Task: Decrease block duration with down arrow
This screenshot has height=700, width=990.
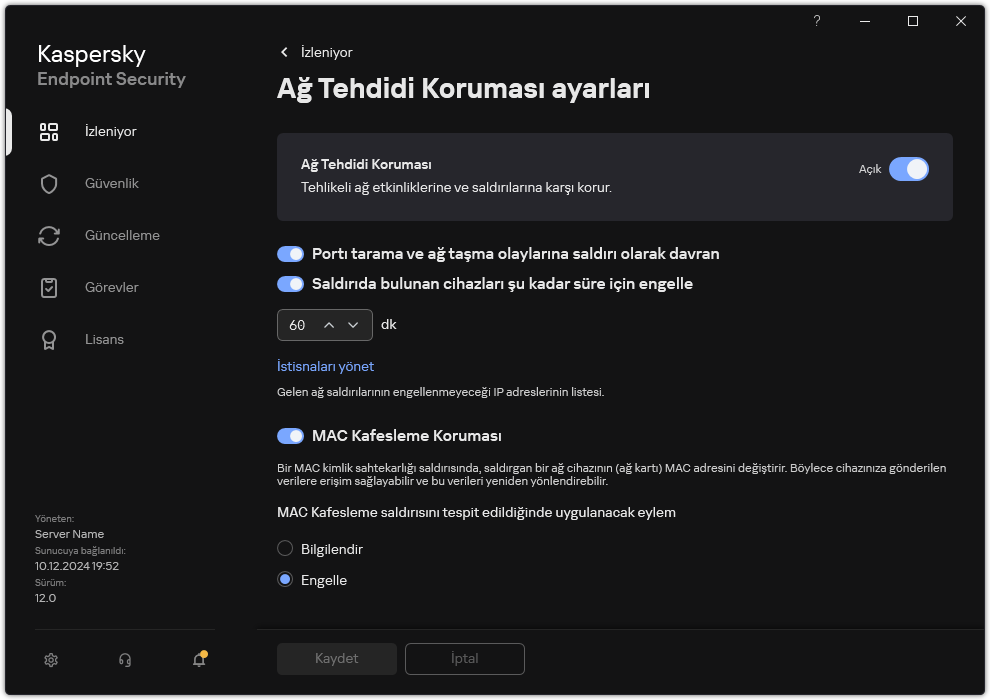Action: (353, 324)
